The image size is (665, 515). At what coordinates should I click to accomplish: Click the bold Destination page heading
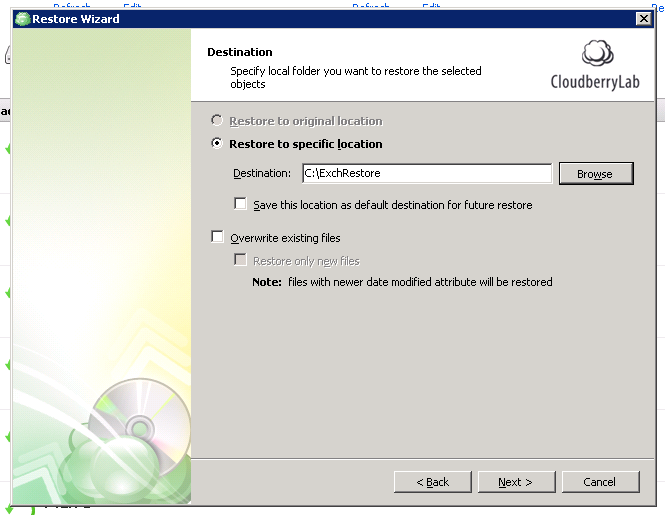click(239, 52)
